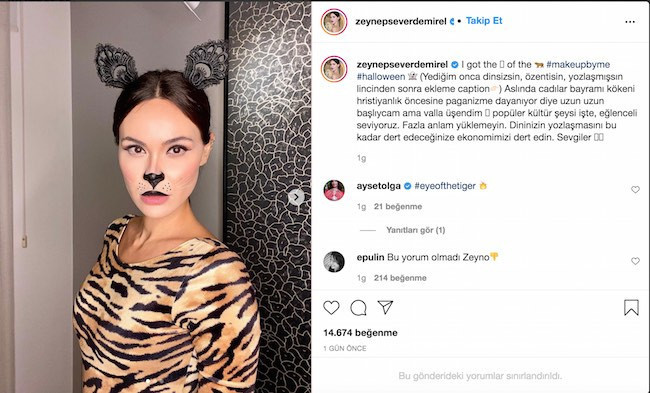Like aysetolga's comment heart
Viewport: 650px width, 393px height.
pyautogui.click(x=635, y=189)
